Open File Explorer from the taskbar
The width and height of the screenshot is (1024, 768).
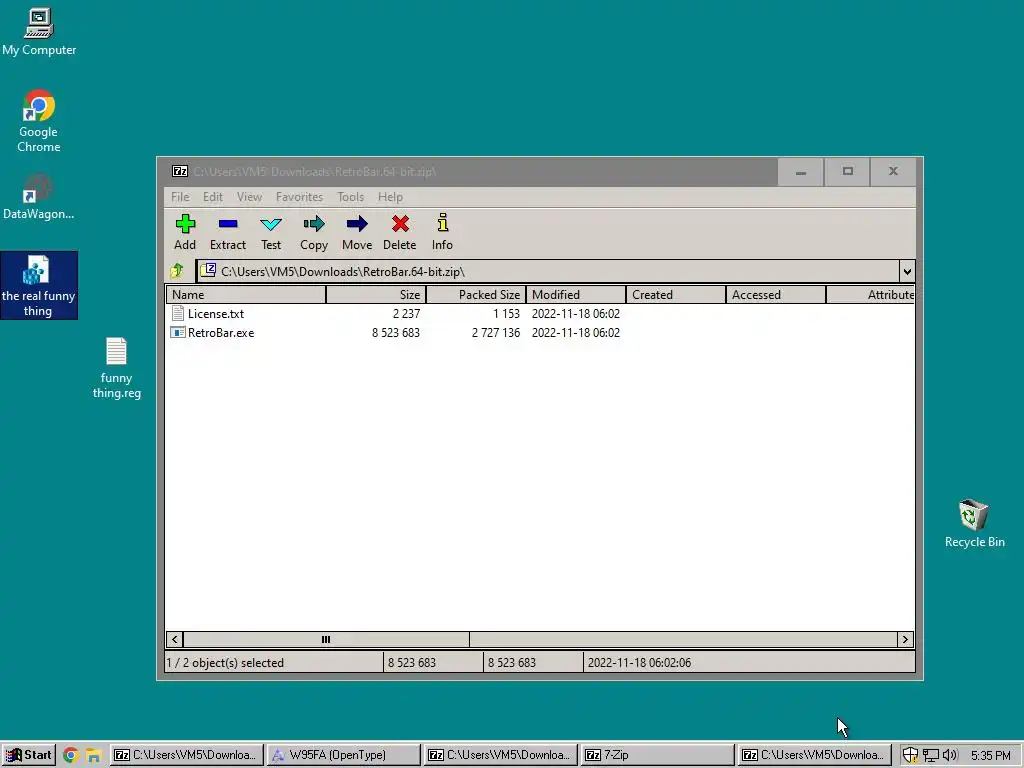coord(93,755)
